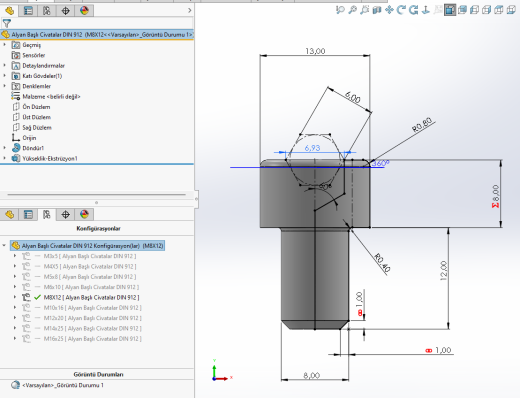The width and height of the screenshot is (520, 398).
Task: Select the Sağ Düzlem plane
Action: point(37,127)
